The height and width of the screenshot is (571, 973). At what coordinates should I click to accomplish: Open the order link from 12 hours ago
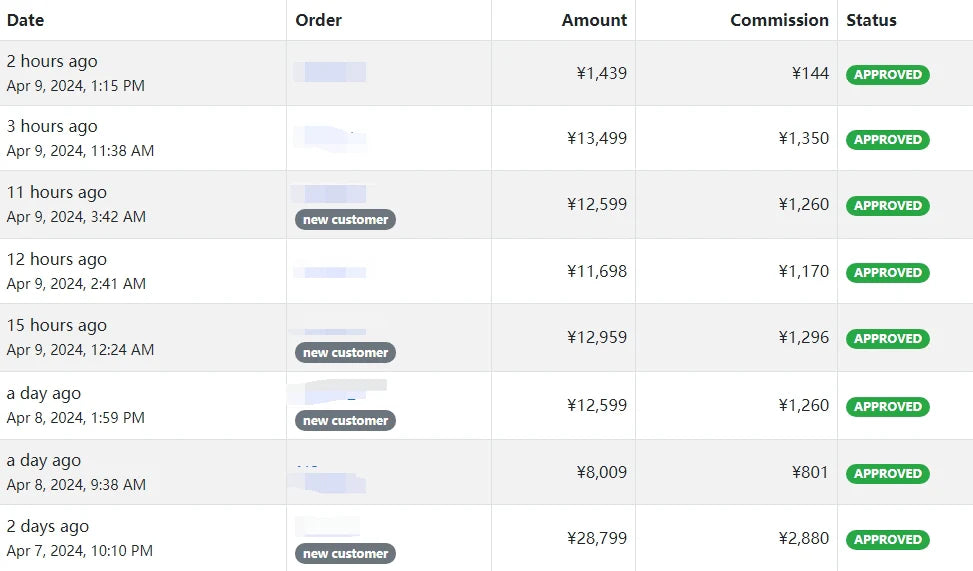[x=330, y=271]
